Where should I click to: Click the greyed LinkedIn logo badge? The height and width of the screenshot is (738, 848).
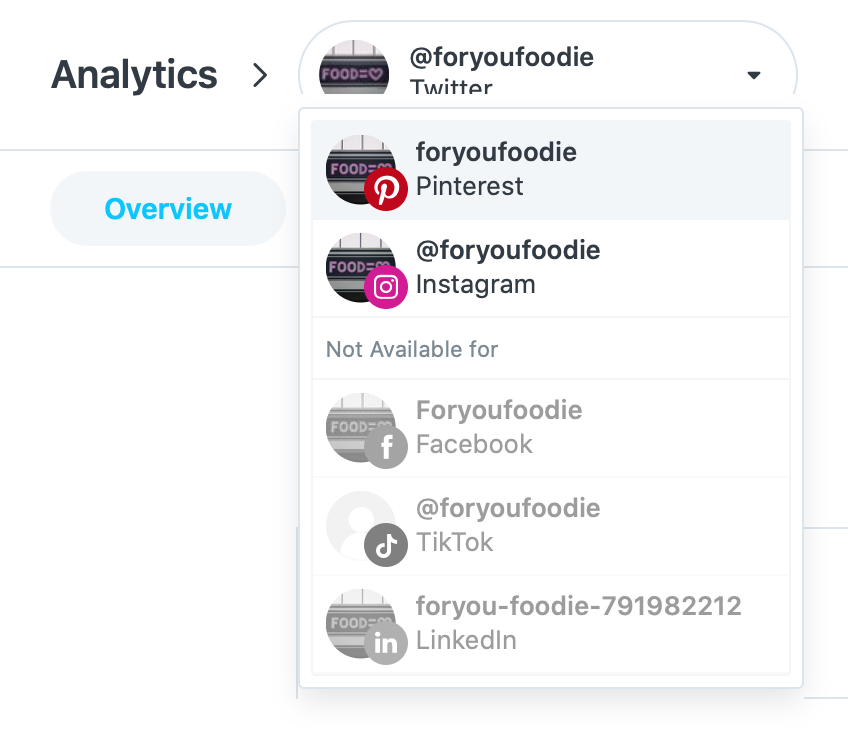pyautogui.click(x=386, y=643)
